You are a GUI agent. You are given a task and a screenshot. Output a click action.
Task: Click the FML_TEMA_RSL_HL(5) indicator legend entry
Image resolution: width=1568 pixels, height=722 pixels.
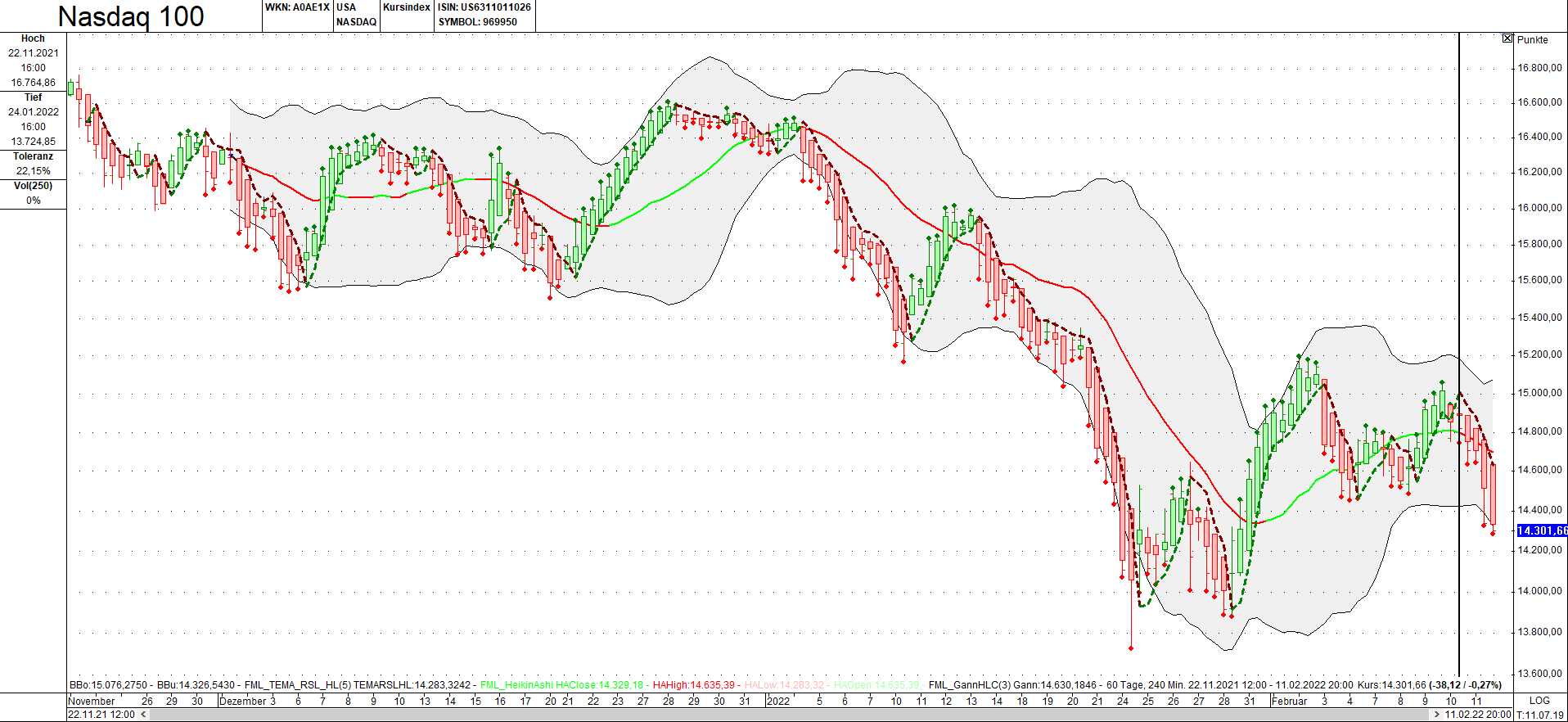click(358, 685)
